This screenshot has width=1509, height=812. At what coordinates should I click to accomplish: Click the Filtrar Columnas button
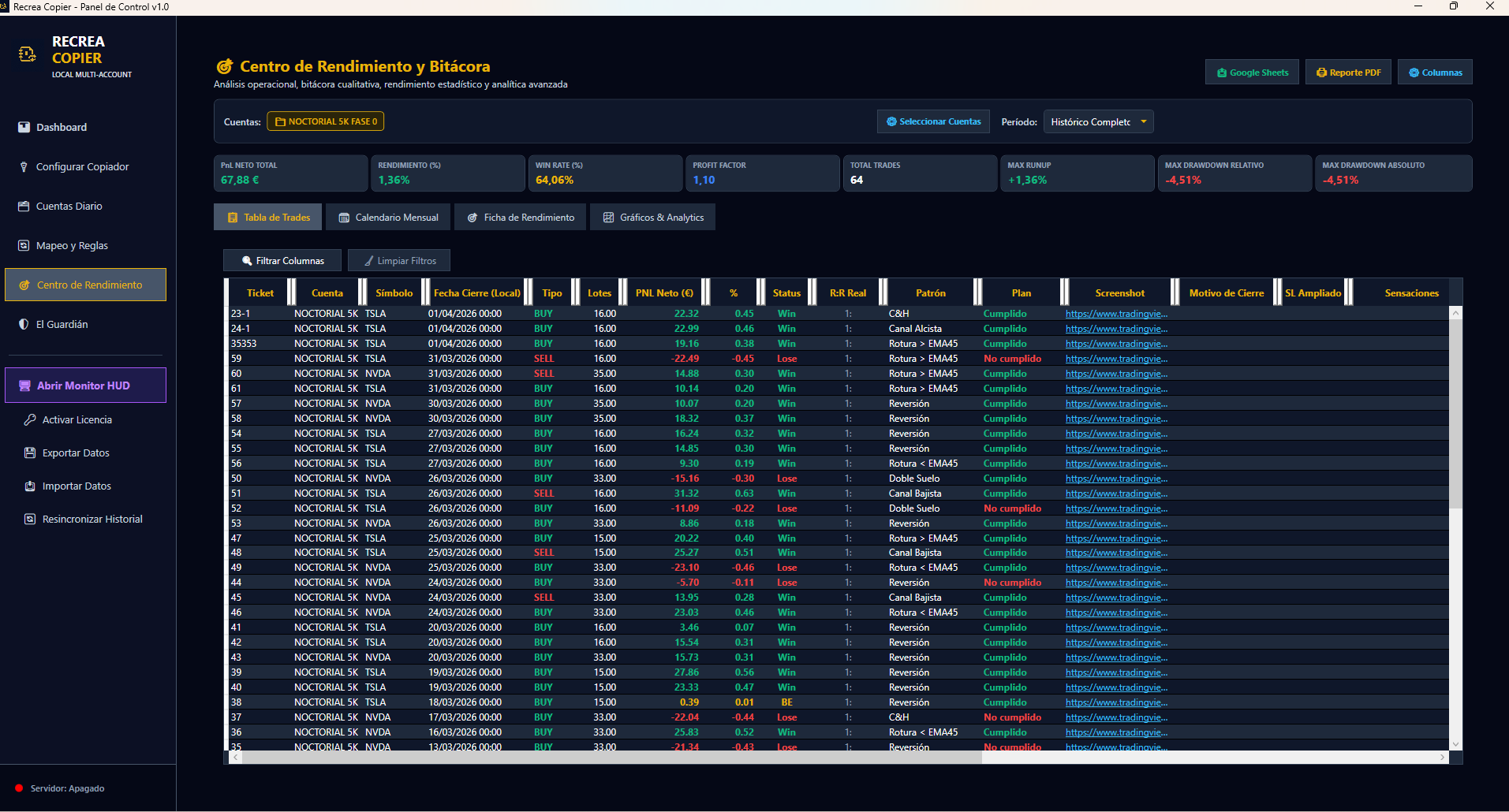click(282, 261)
